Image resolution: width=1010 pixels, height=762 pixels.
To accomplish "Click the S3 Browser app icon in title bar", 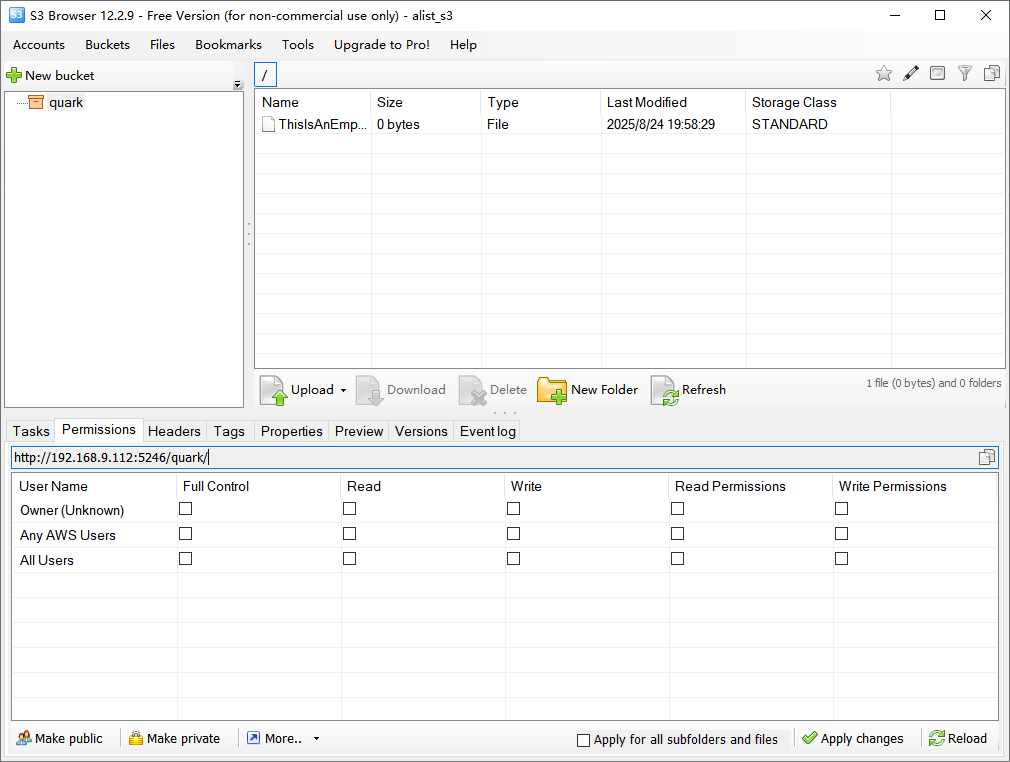I will click(17, 15).
